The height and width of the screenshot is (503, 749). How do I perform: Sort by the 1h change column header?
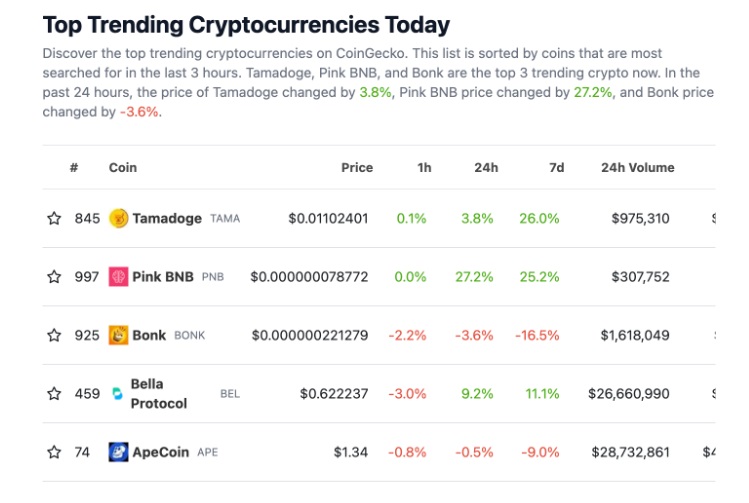pyautogui.click(x=424, y=168)
